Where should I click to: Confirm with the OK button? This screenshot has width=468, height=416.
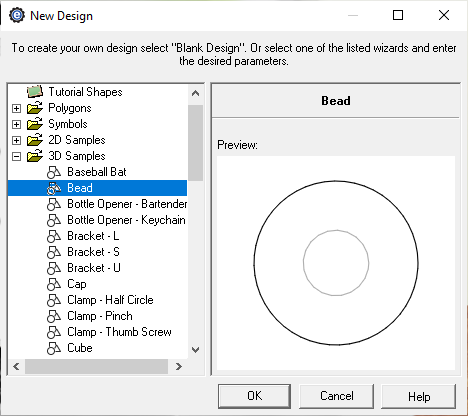[254, 396]
